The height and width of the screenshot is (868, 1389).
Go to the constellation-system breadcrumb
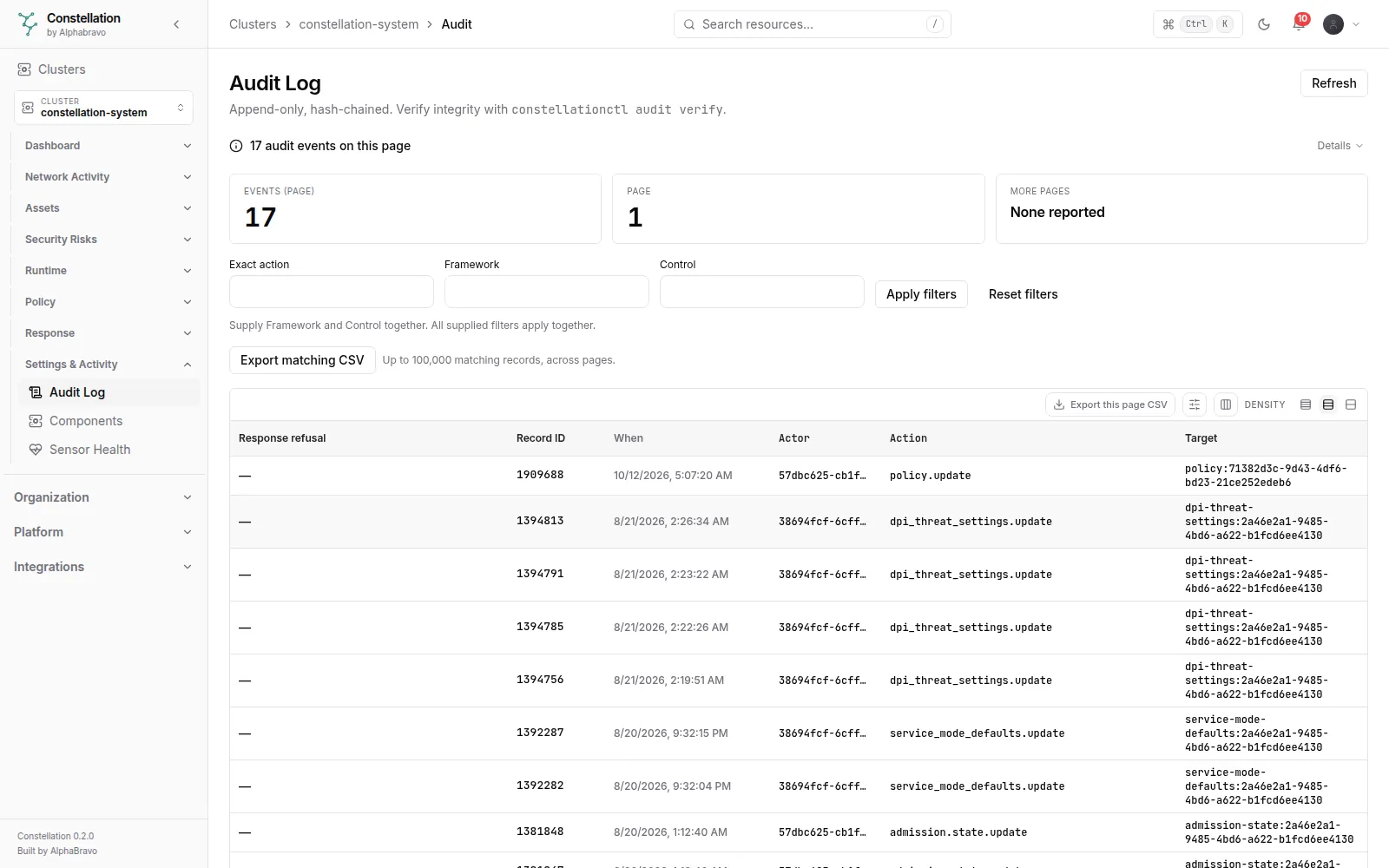pos(359,24)
